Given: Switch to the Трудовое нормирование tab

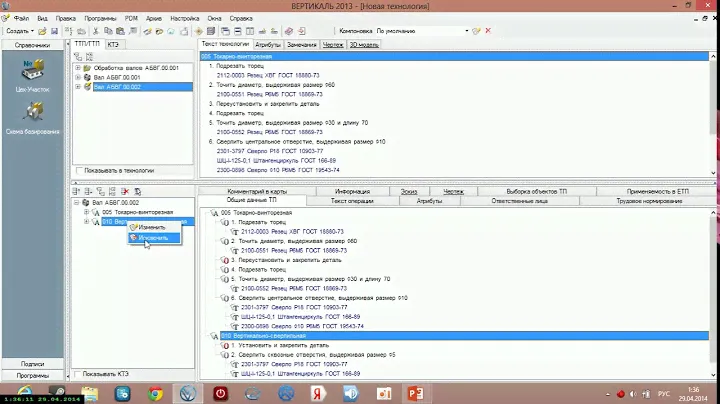Looking at the screenshot, I should click(x=649, y=201).
